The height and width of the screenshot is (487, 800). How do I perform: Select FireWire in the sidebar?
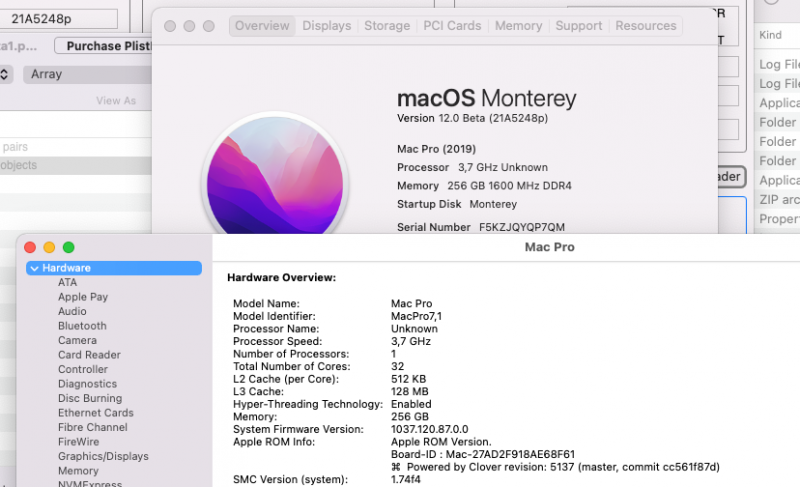[78, 442]
